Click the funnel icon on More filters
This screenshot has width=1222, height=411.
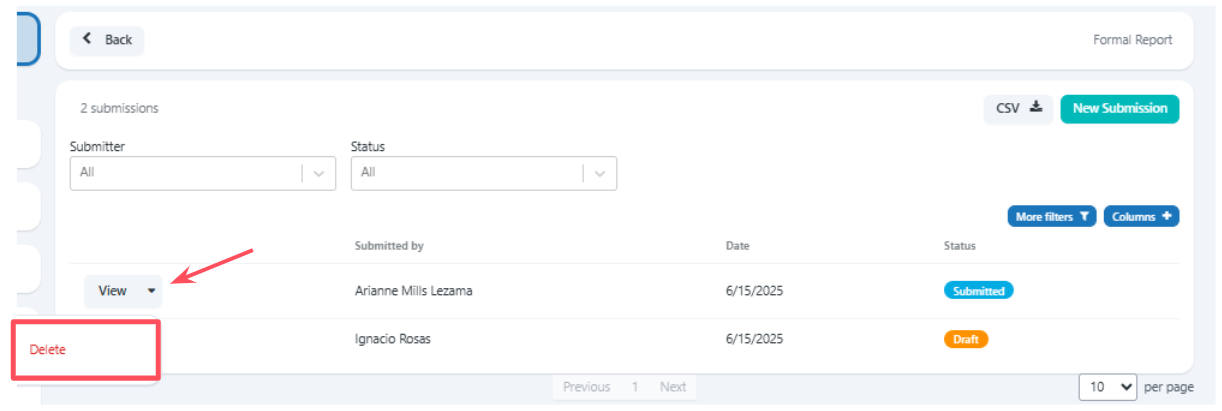pos(1084,217)
